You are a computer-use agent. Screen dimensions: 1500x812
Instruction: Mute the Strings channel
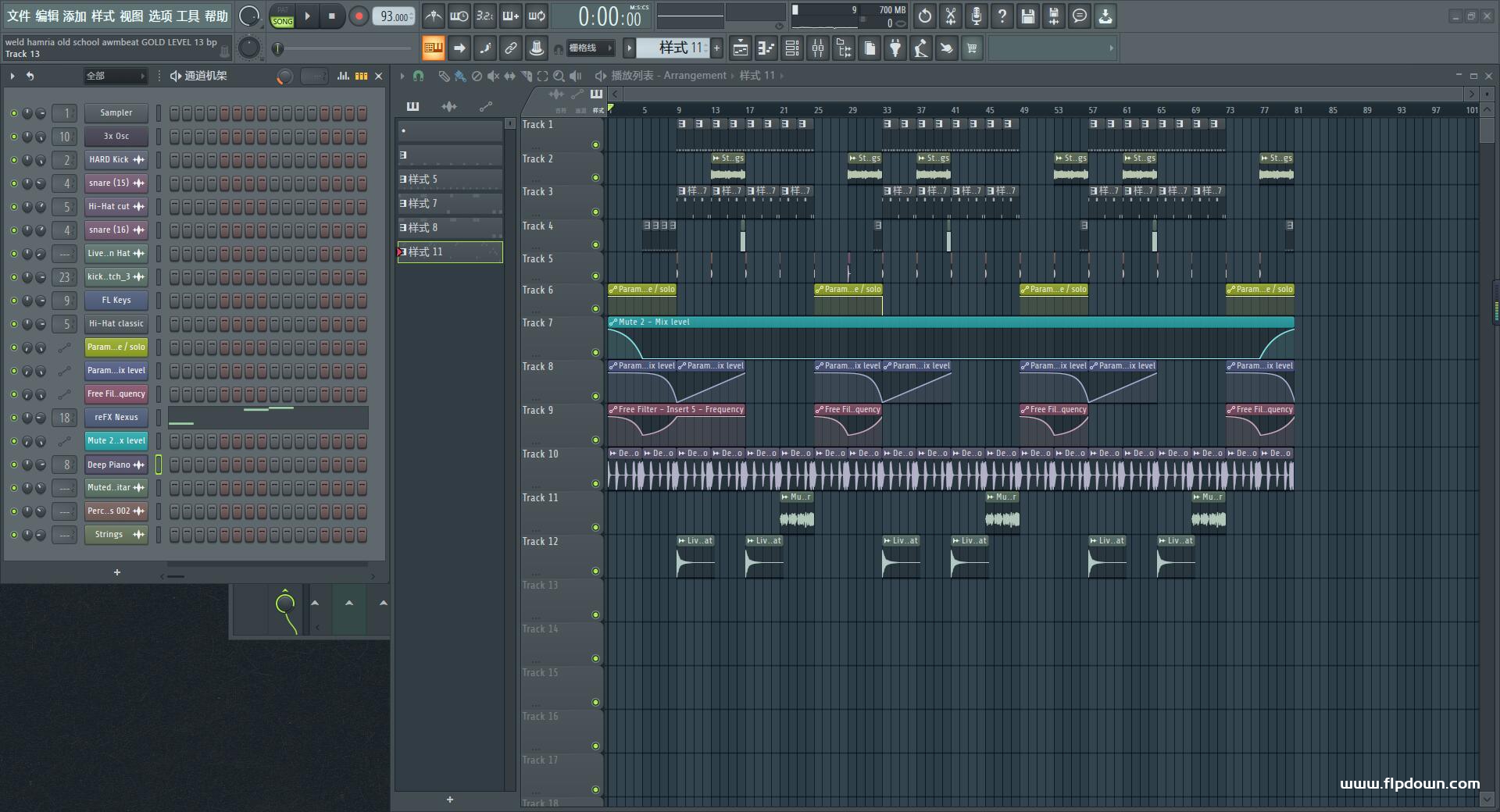point(13,535)
